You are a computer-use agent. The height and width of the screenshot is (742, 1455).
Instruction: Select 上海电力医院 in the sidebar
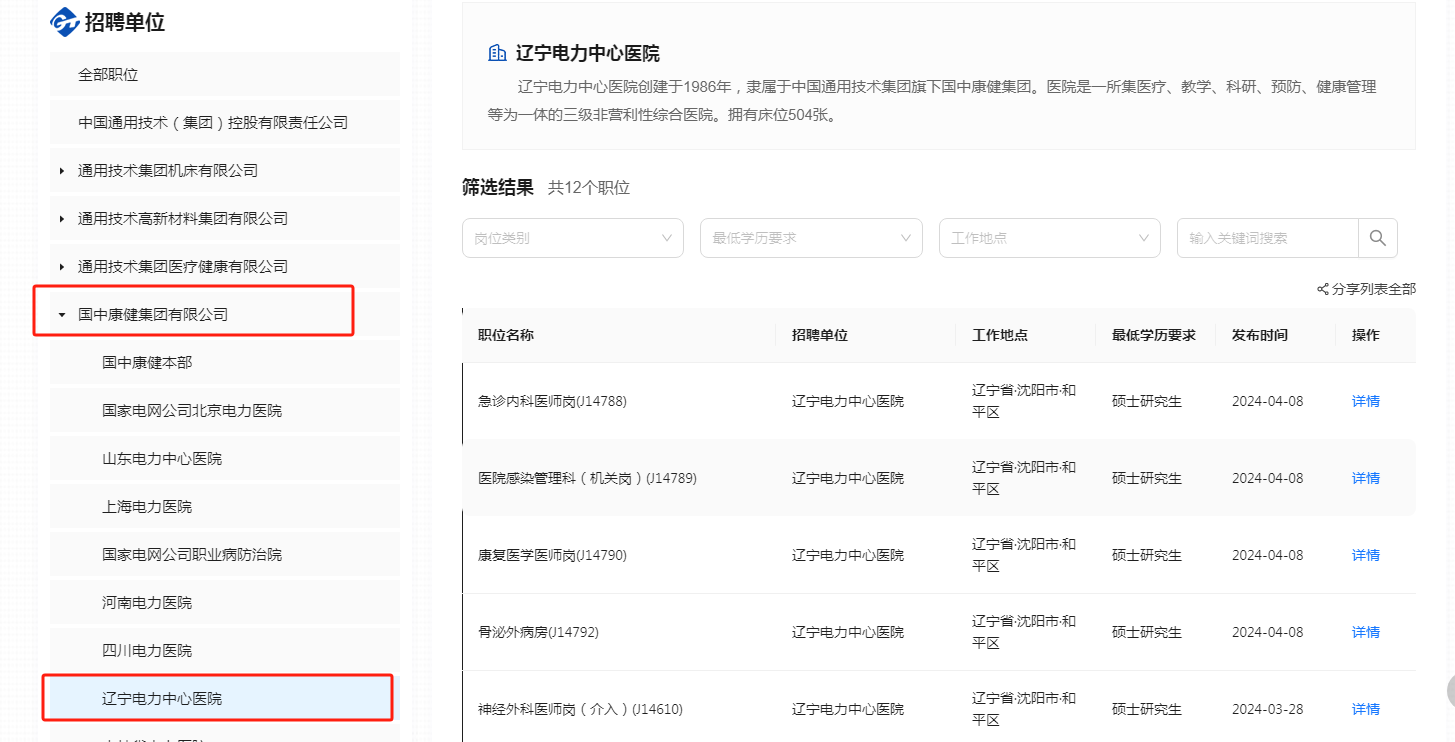(x=147, y=507)
